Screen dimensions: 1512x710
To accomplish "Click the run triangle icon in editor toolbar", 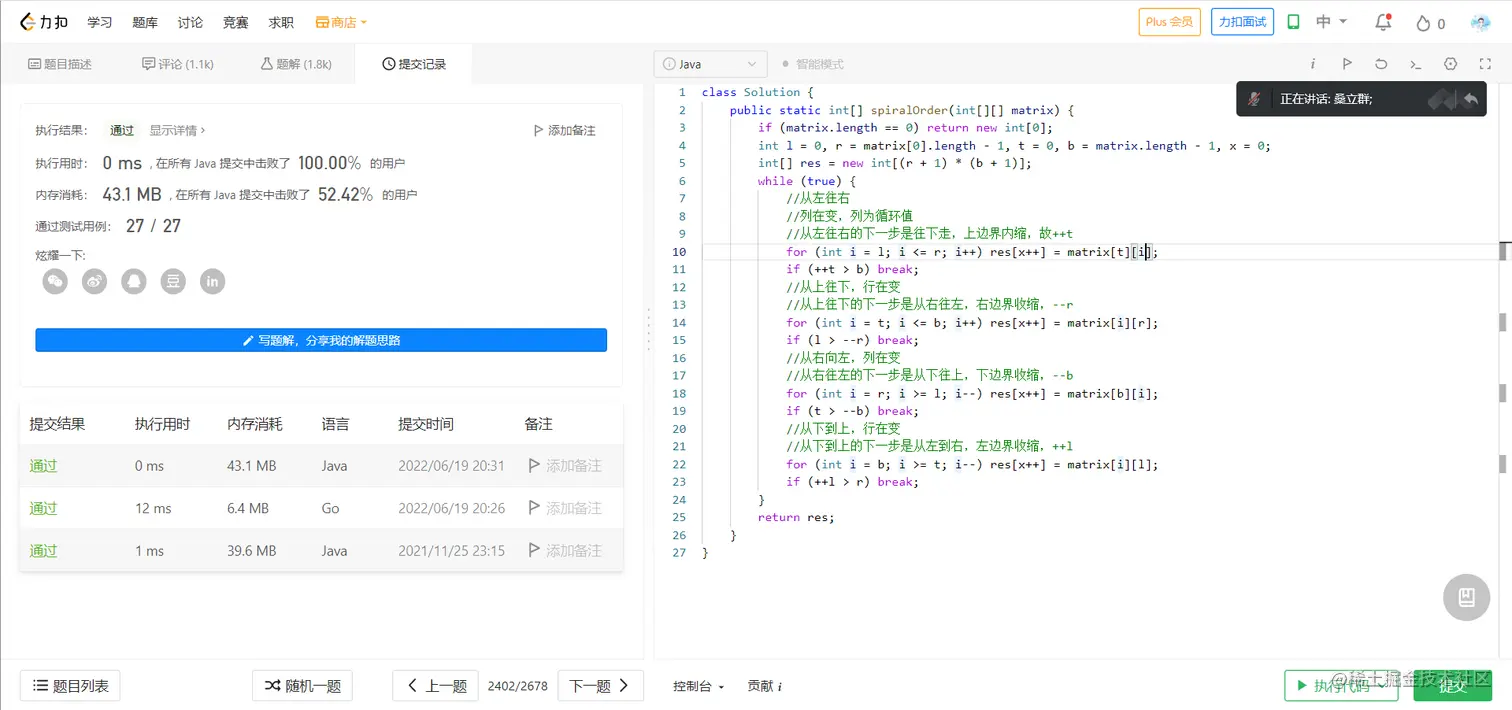I will coord(1347,64).
